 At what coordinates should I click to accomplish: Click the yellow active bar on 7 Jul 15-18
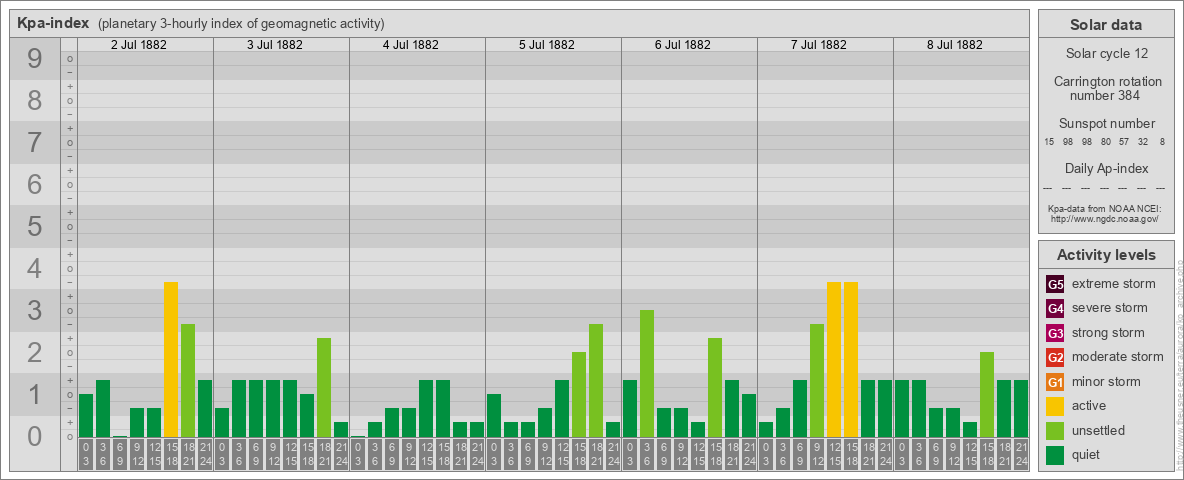click(851, 359)
